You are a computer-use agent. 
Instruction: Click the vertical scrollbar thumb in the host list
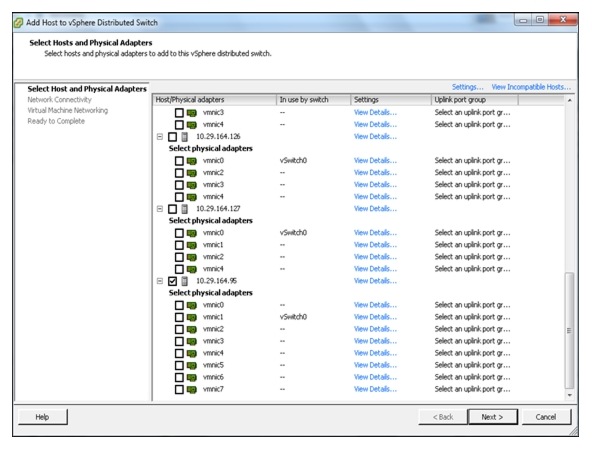coord(569,330)
